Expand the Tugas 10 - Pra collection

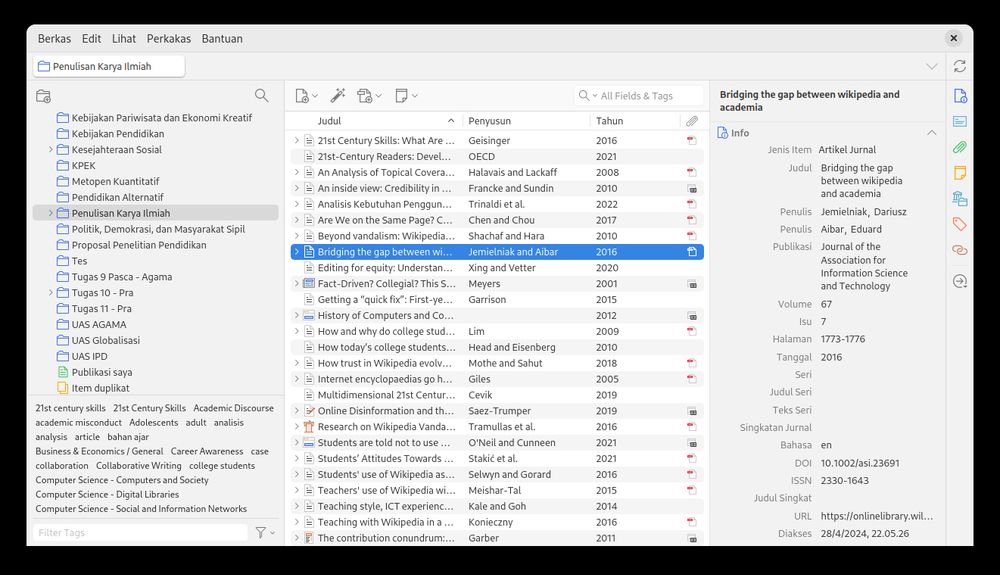pos(50,293)
